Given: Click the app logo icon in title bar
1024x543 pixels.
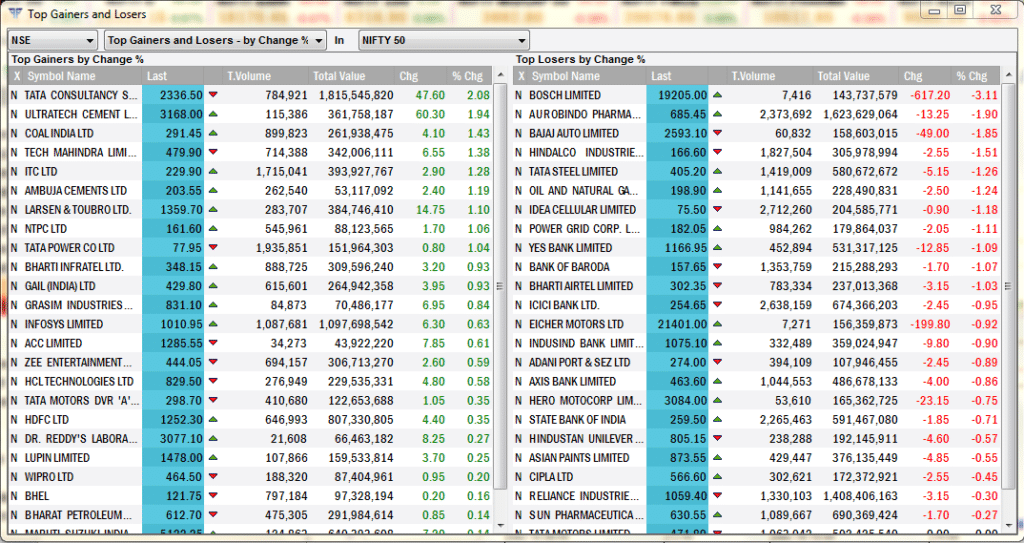Looking at the screenshot, I should [13, 14].
